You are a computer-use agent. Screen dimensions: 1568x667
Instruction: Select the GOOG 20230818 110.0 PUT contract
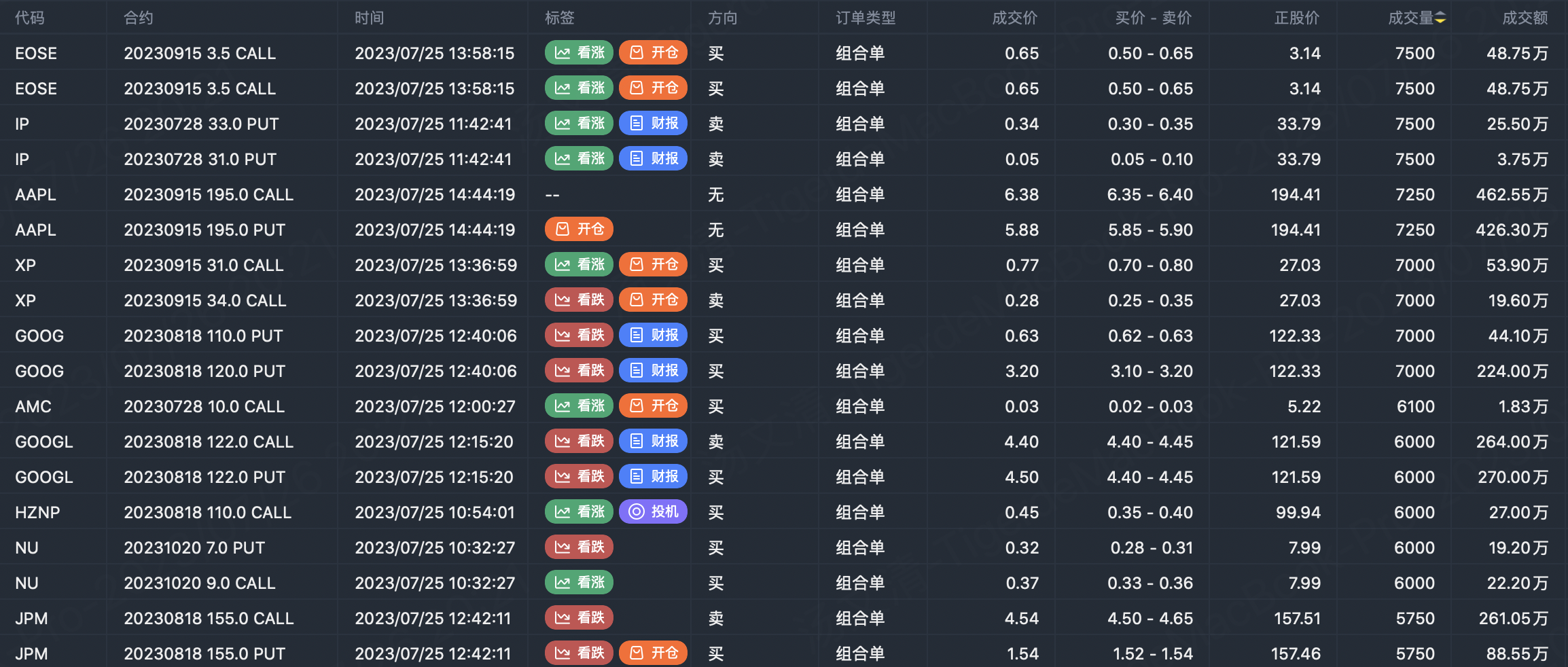click(203, 336)
